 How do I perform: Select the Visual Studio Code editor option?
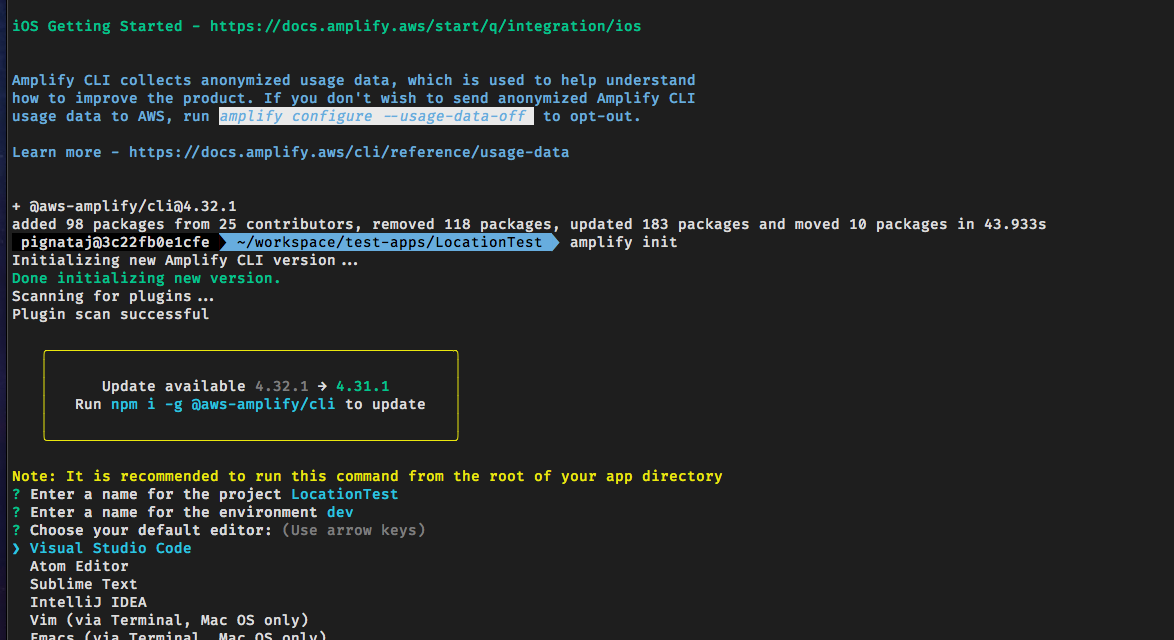point(111,548)
